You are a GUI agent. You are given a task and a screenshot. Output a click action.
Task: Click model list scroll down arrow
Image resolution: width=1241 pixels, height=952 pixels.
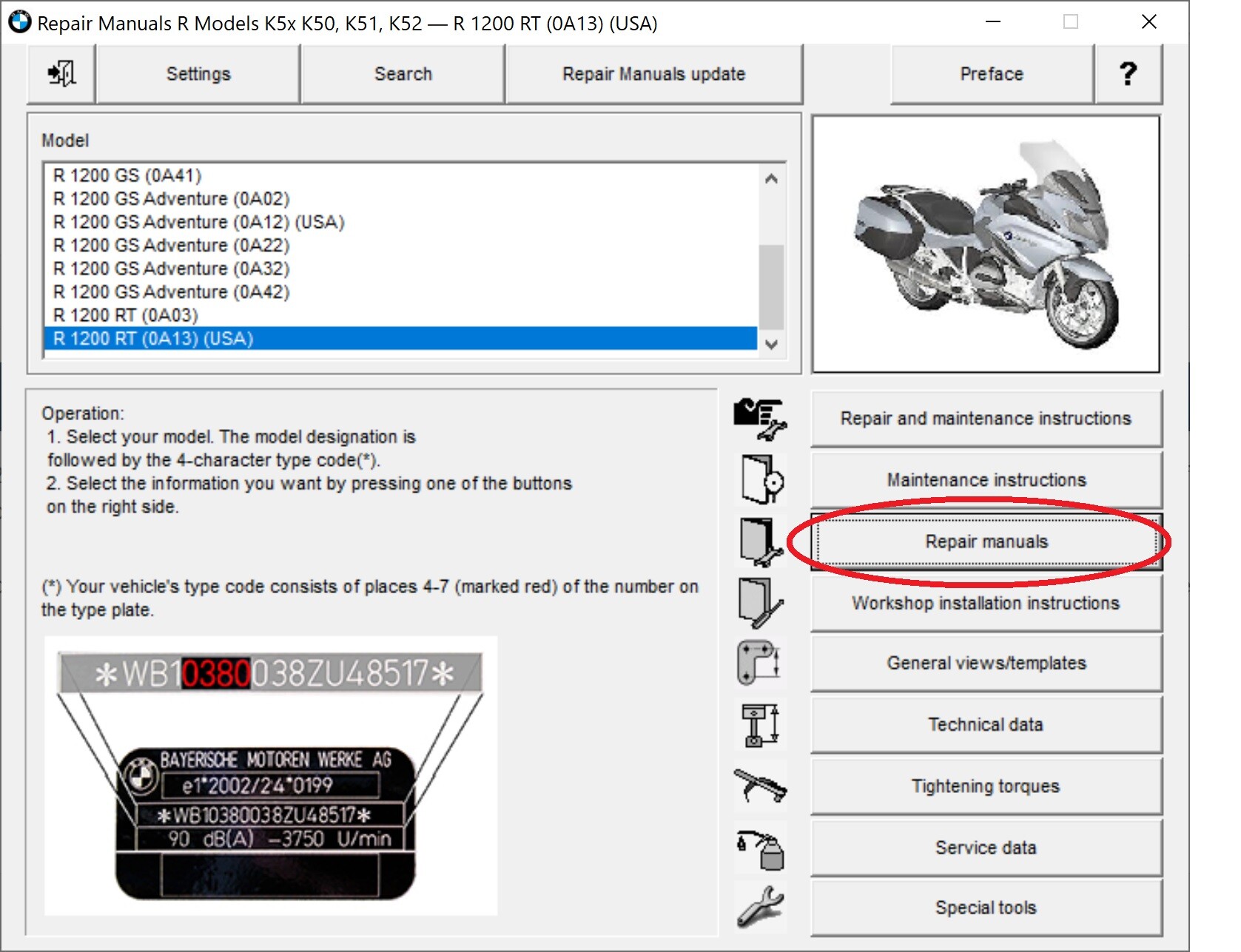pos(771,344)
